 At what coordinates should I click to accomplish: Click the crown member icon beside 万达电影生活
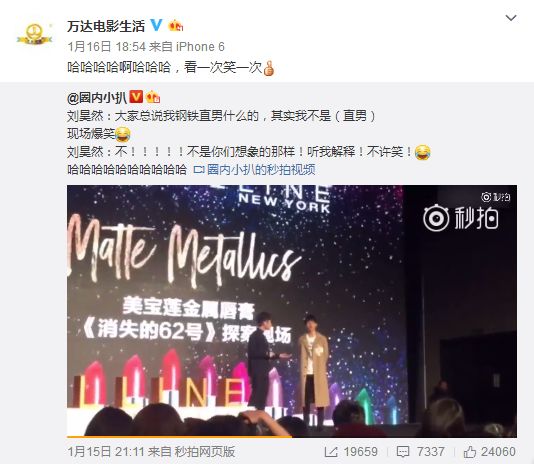[176, 26]
